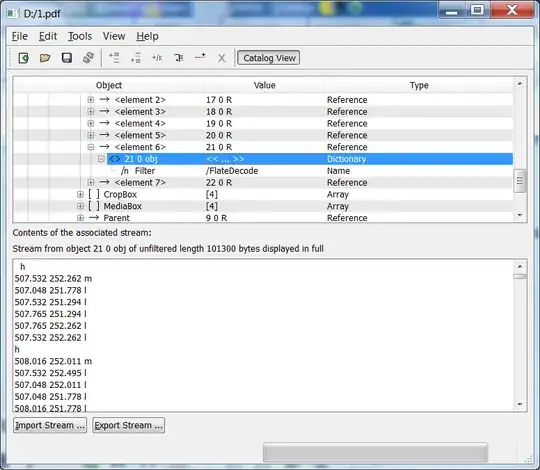540x470 pixels.
Task: Expand the element 3 tree node
Action: [91, 112]
